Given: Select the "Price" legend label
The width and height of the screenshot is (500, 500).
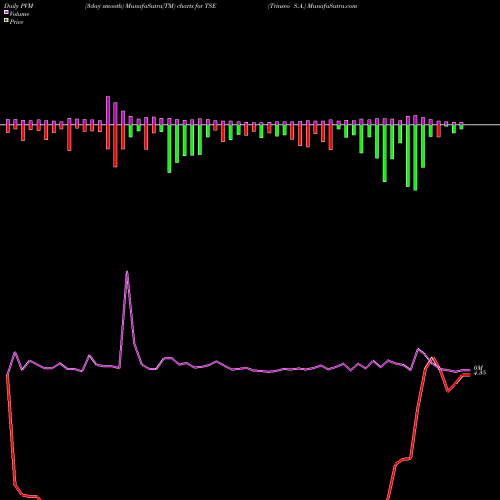Looking at the screenshot, I should [16, 22].
